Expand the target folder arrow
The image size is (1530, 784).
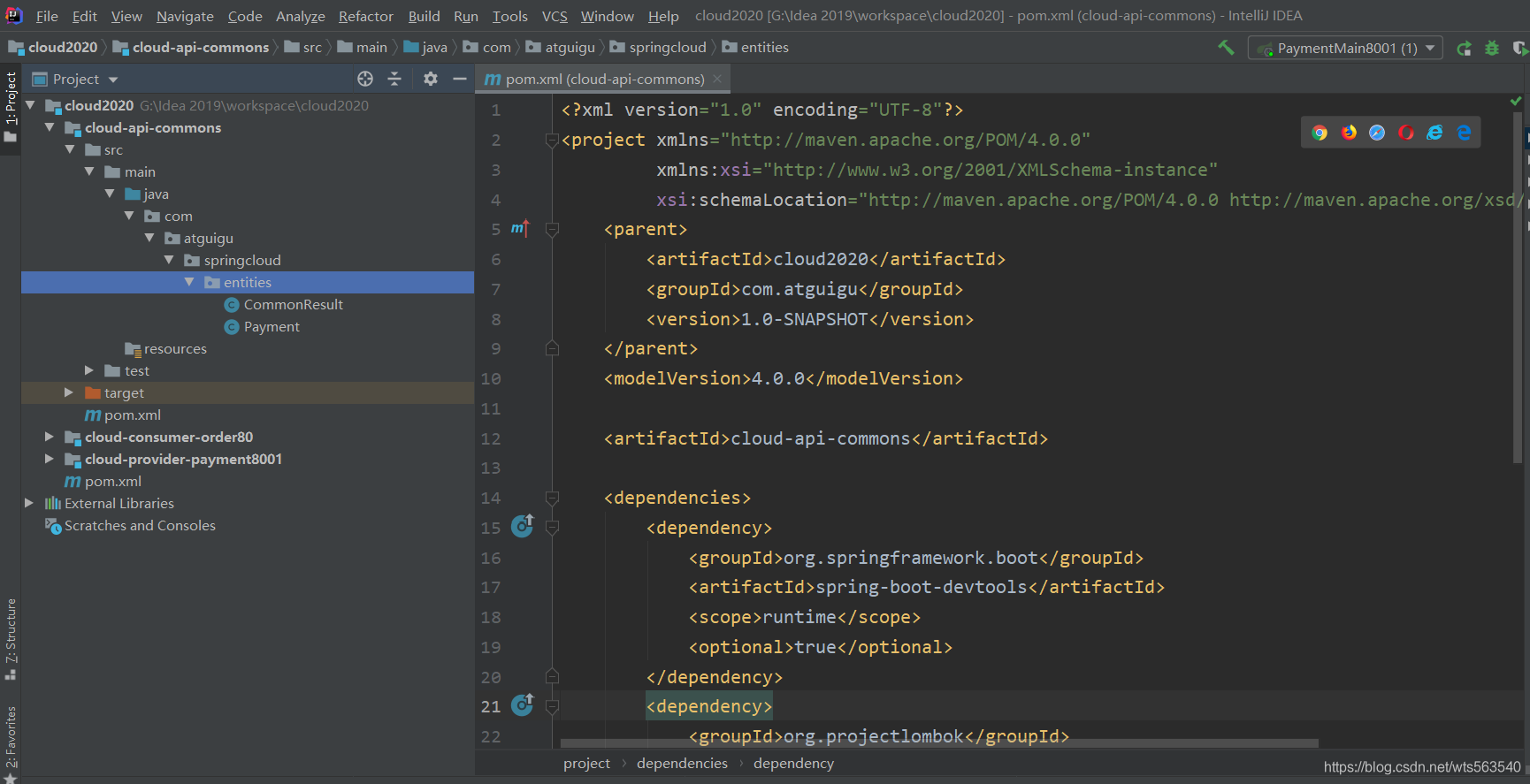coord(69,392)
